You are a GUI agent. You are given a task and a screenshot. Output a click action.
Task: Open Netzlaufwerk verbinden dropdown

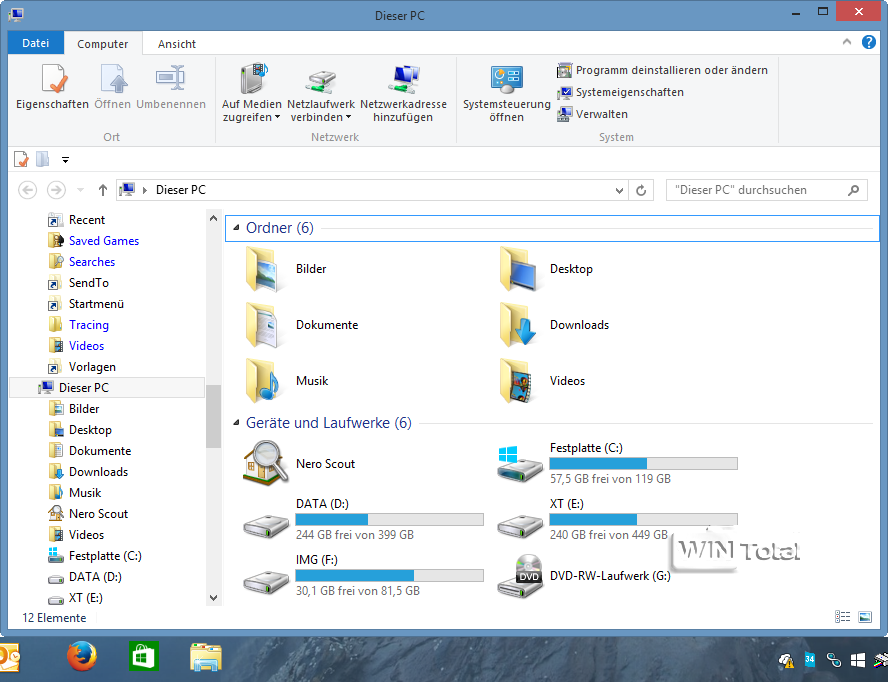pyautogui.click(x=321, y=93)
